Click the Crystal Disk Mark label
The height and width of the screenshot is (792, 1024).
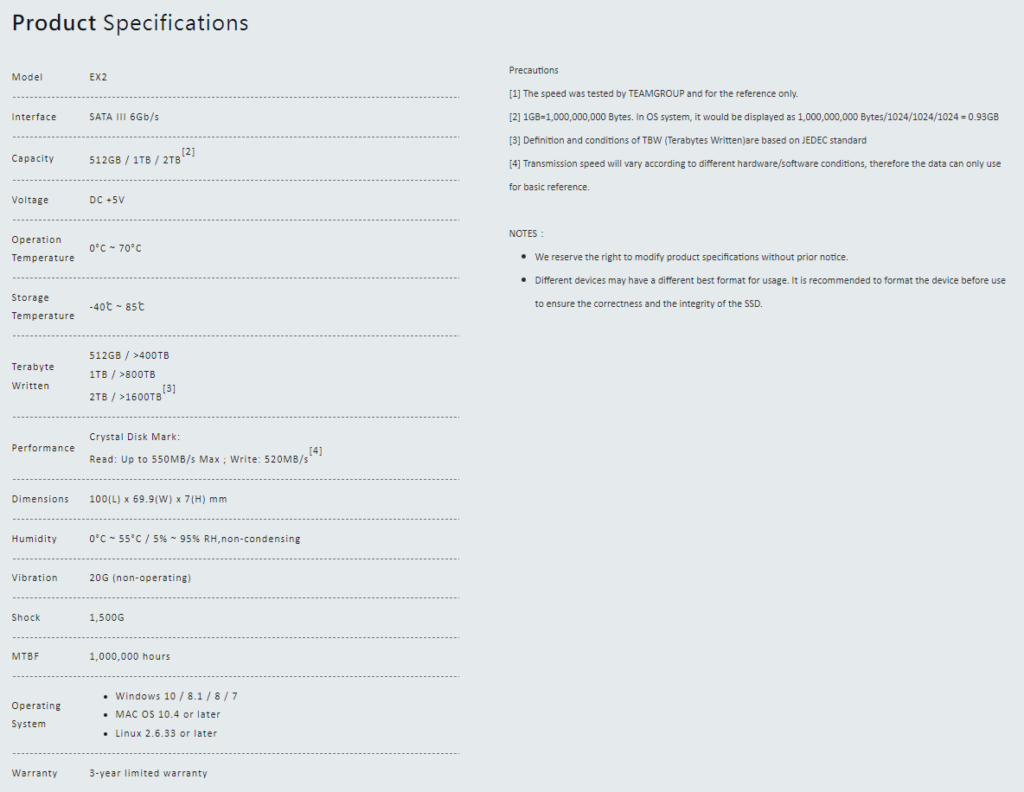click(134, 436)
